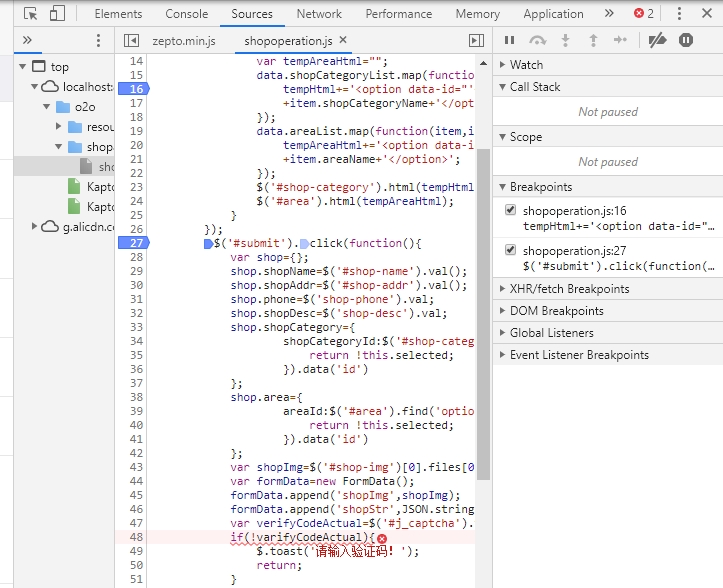The image size is (723, 588).
Task: Toggle pause on exceptions icon
Action: (x=686, y=40)
